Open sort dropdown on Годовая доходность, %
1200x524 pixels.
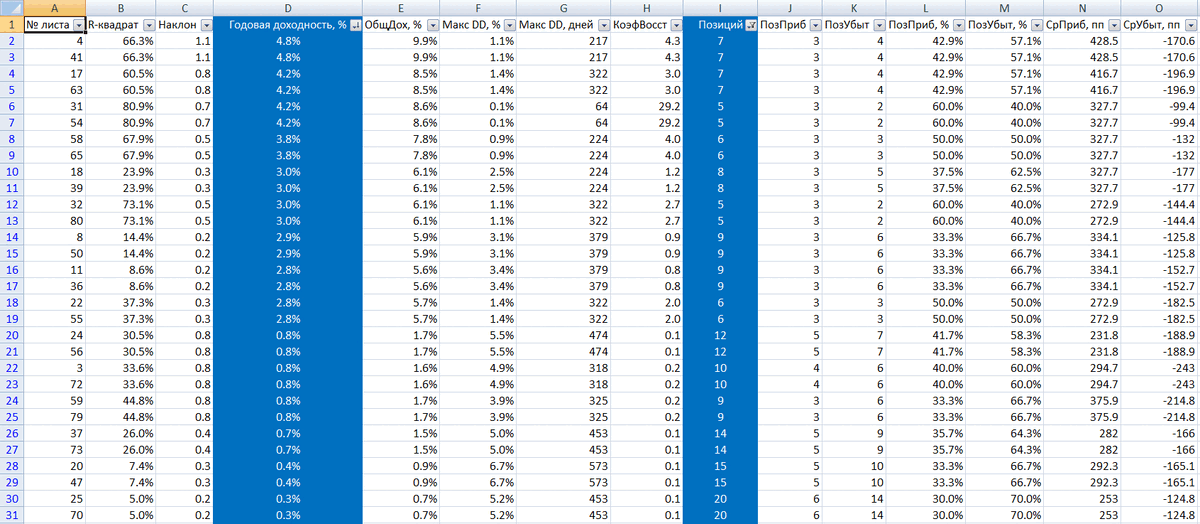tap(356, 24)
